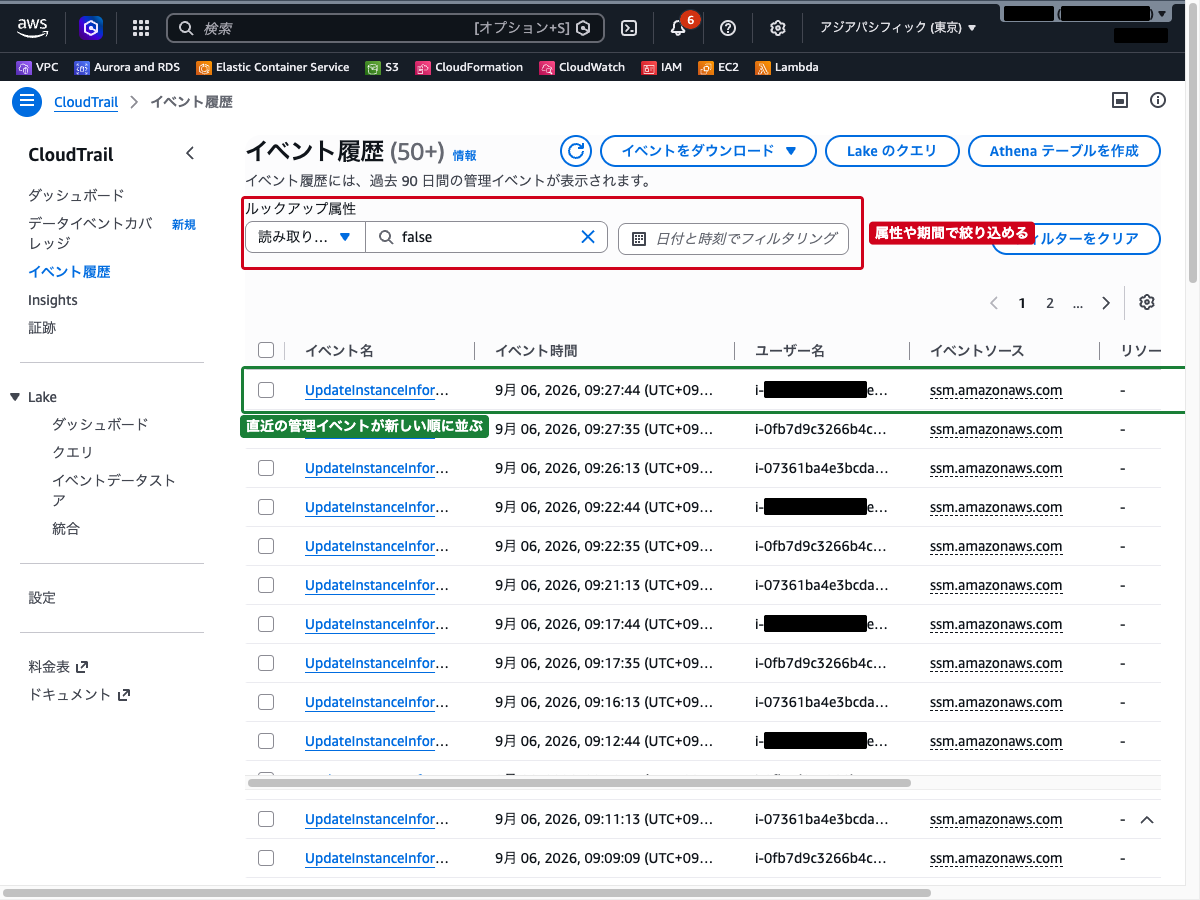This screenshot has height=900, width=1200.
Task: Collapse the Lake section in sidebar
Action: pos(14,397)
